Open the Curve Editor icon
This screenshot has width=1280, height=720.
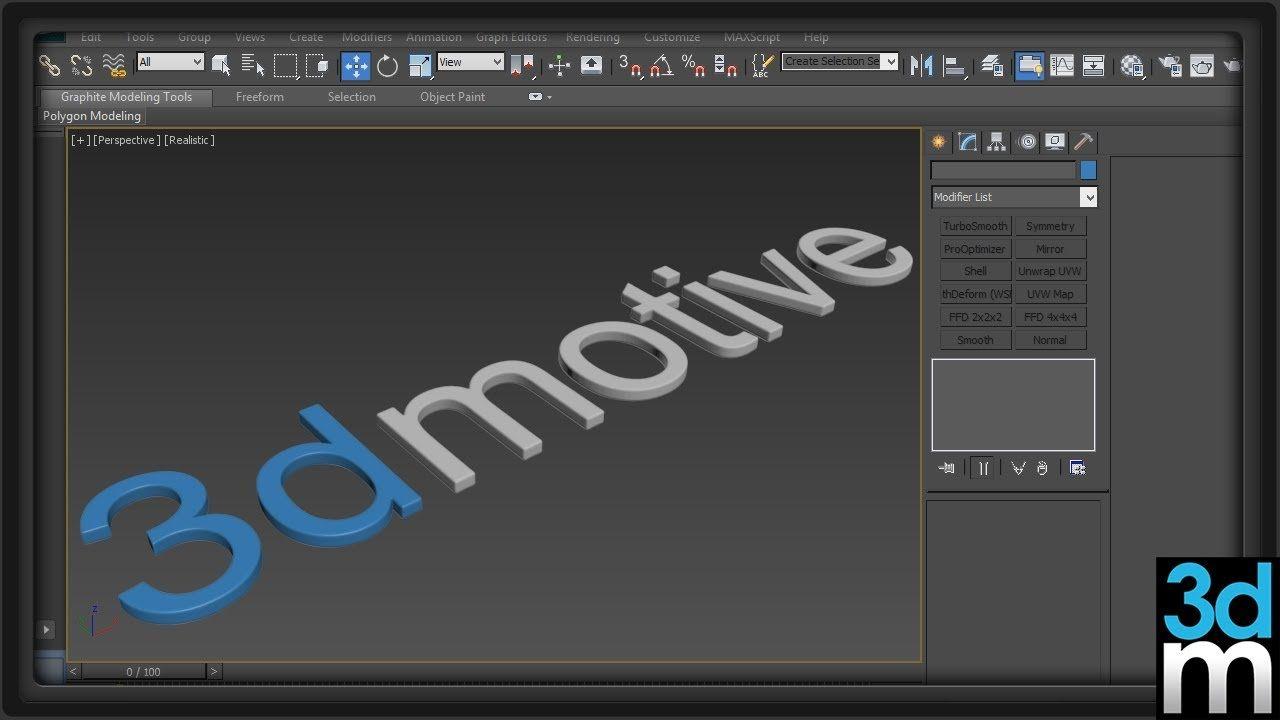1062,66
